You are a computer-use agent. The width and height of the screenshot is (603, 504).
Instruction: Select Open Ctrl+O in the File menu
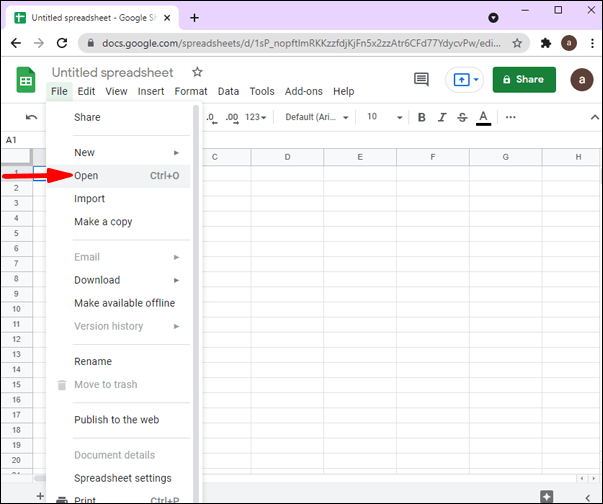pyautogui.click(x=119, y=176)
